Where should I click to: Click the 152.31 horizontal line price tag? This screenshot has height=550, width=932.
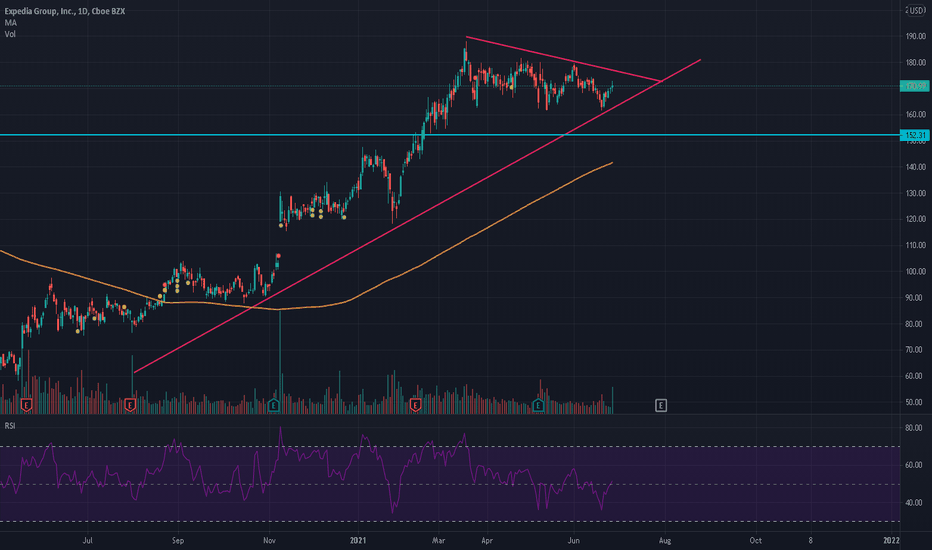[x=914, y=136]
